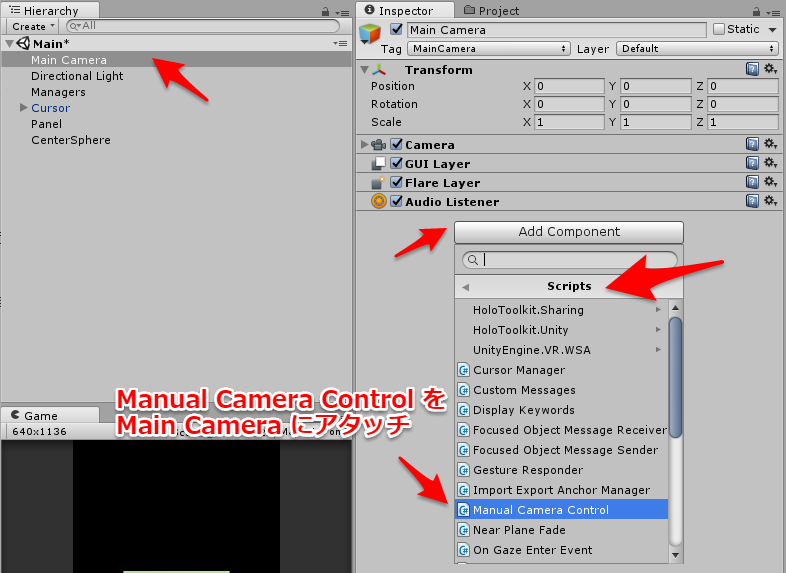Click the Transform axes icon

[379, 70]
